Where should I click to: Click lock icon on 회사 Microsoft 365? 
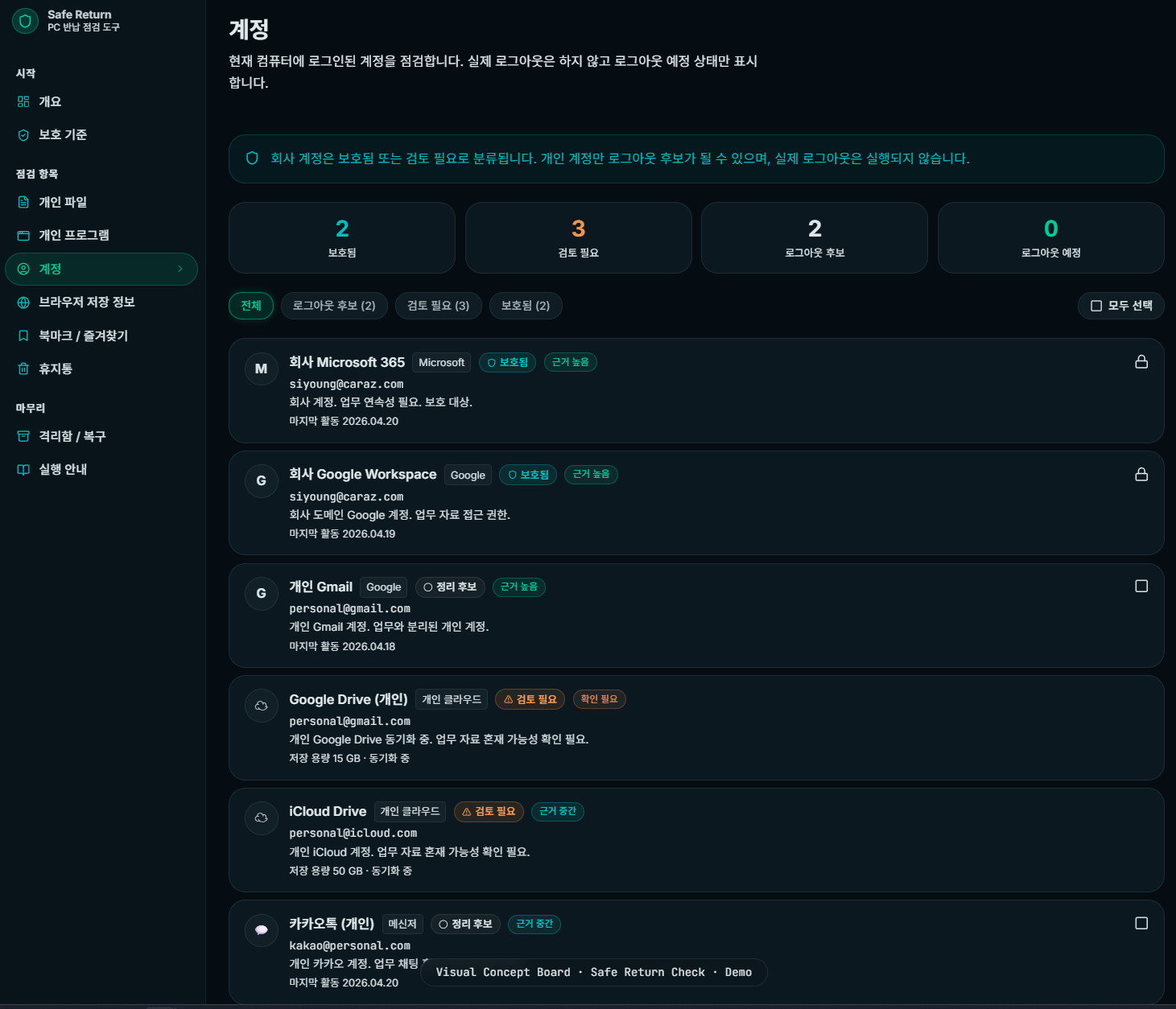(x=1141, y=362)
